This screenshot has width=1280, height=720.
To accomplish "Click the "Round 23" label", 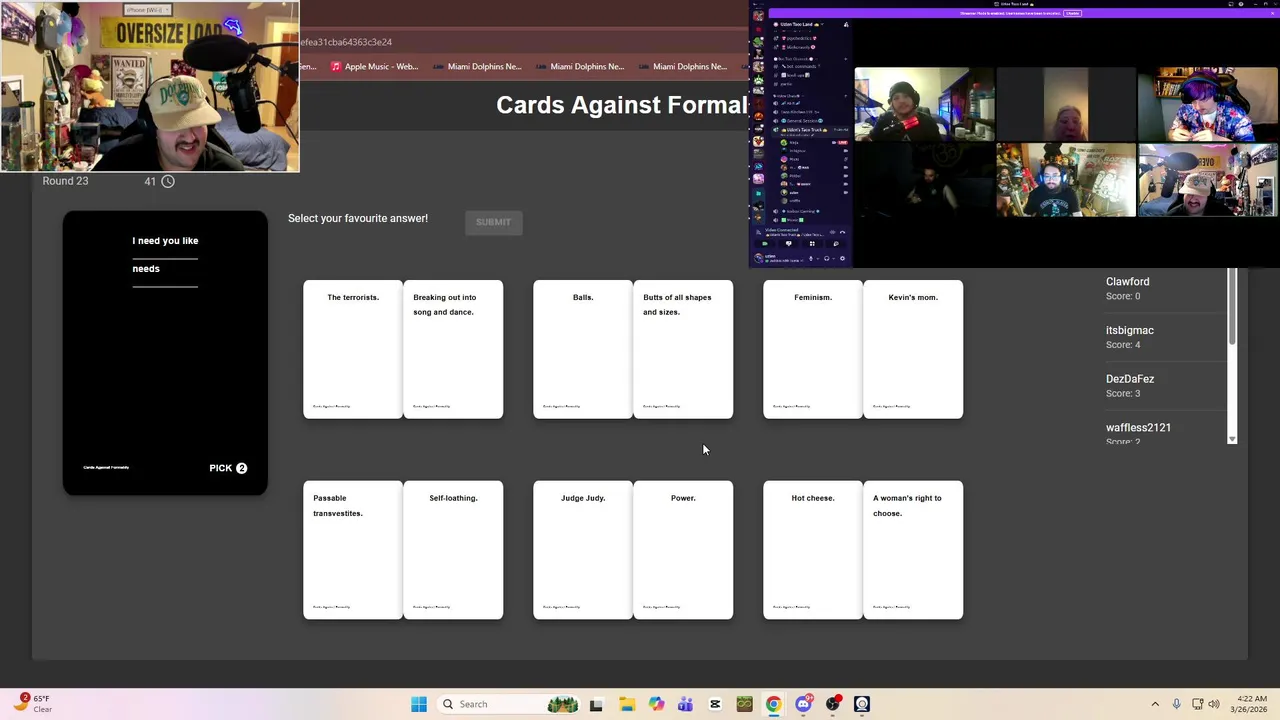I will 65,181.
